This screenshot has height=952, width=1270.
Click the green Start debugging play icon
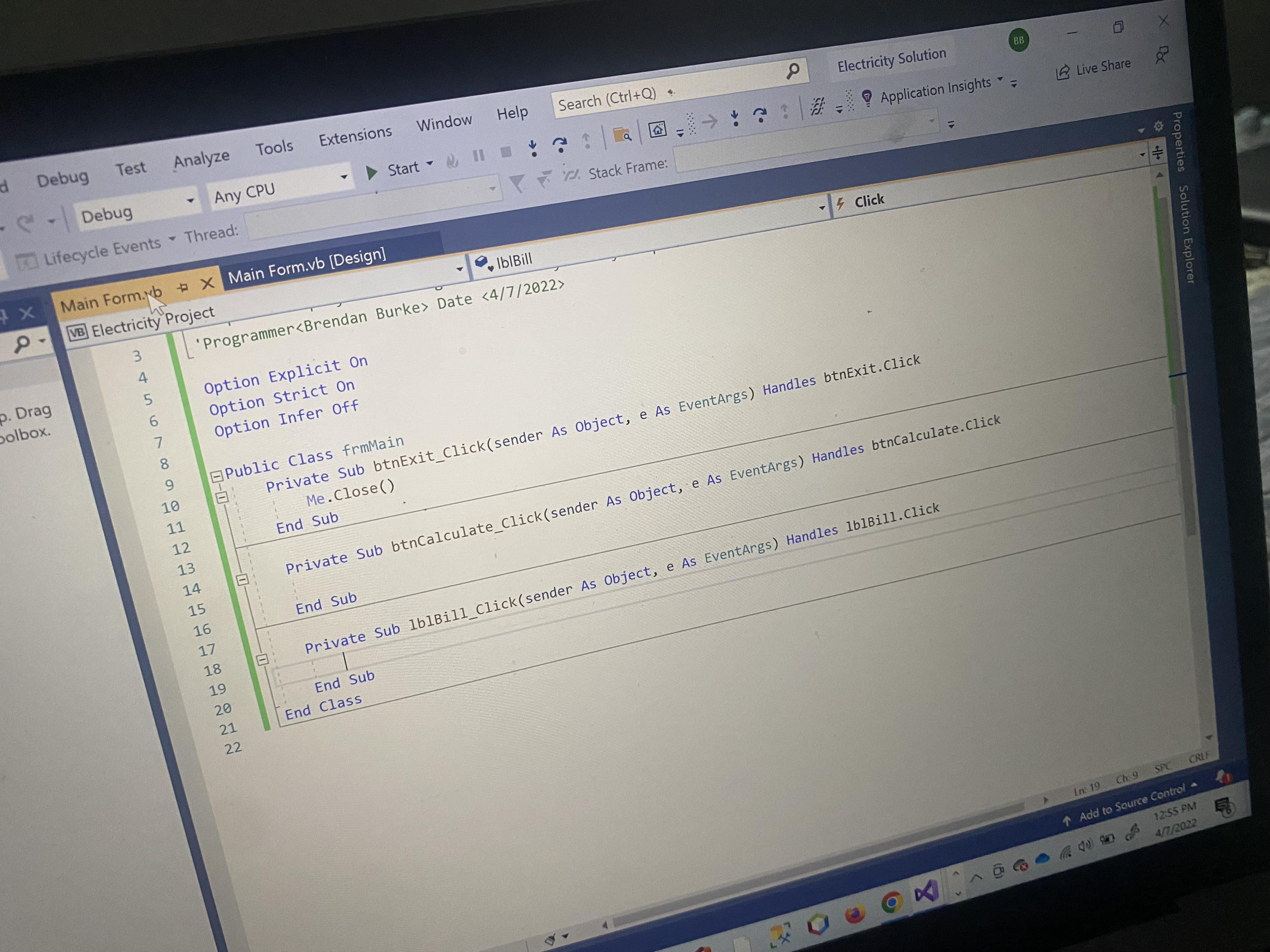pos(371,172)
